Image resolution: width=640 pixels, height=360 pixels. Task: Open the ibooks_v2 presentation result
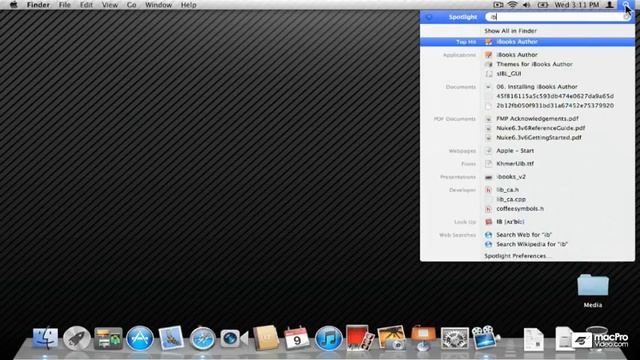527,177
